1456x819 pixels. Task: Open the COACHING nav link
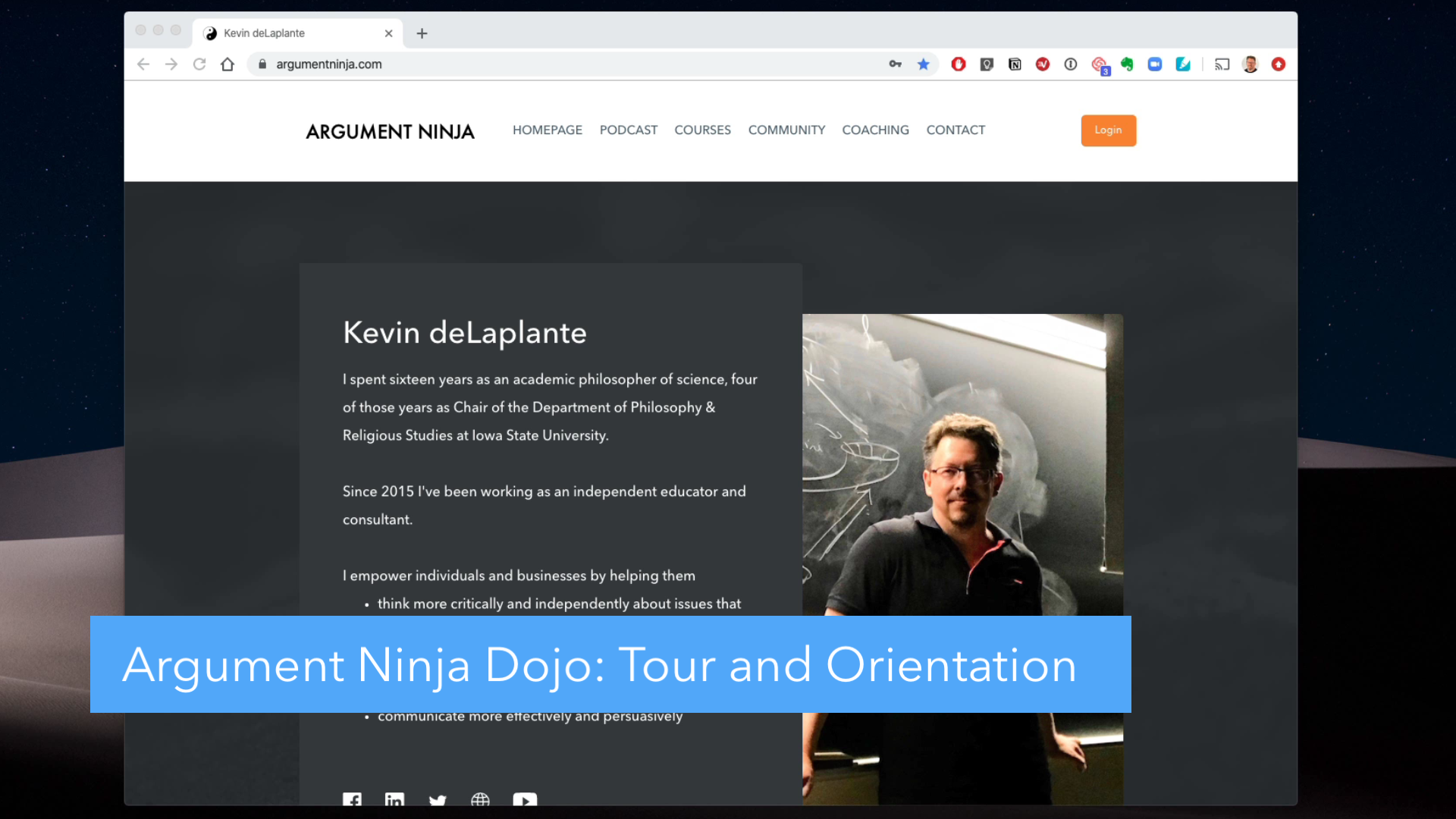pyautogui.click(x=875, y=130)
